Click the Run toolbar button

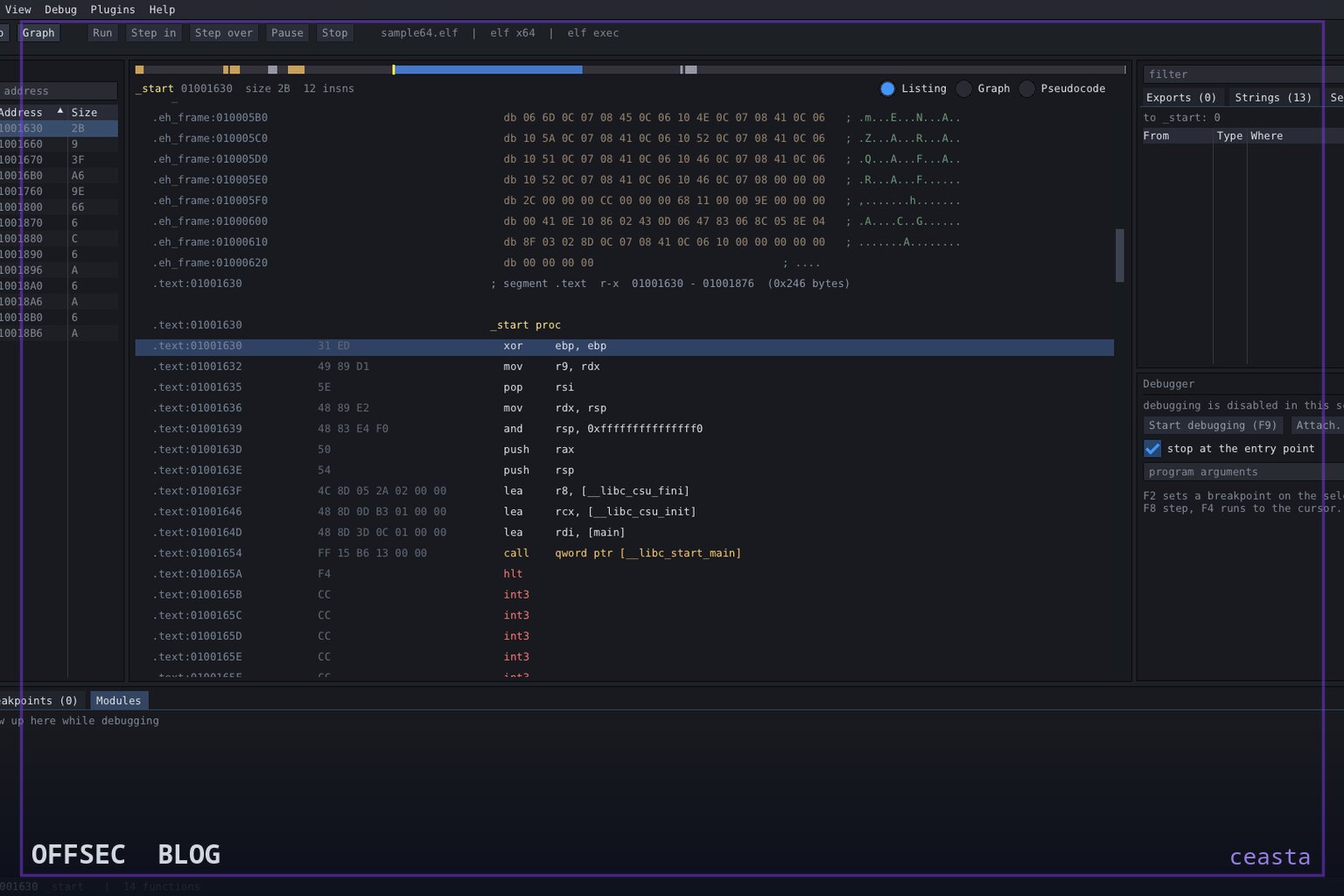[102, 33]
